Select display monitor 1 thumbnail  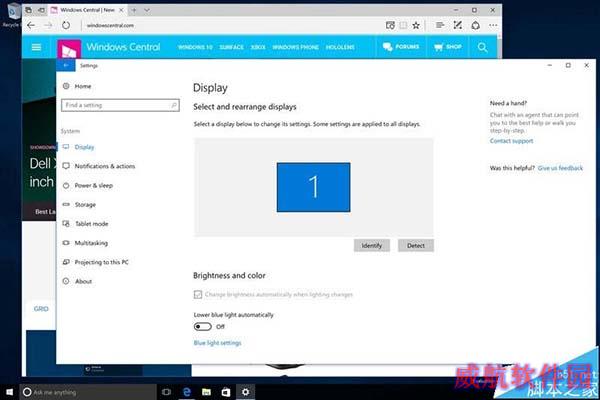313,187
